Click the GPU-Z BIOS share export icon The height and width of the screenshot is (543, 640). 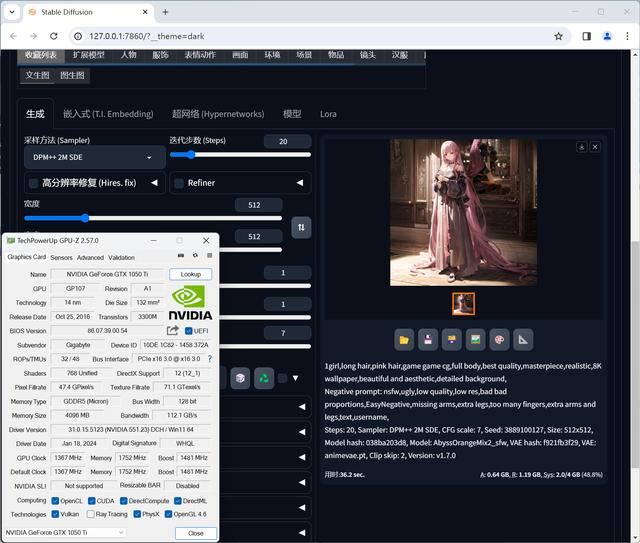[x=173, y=330]
